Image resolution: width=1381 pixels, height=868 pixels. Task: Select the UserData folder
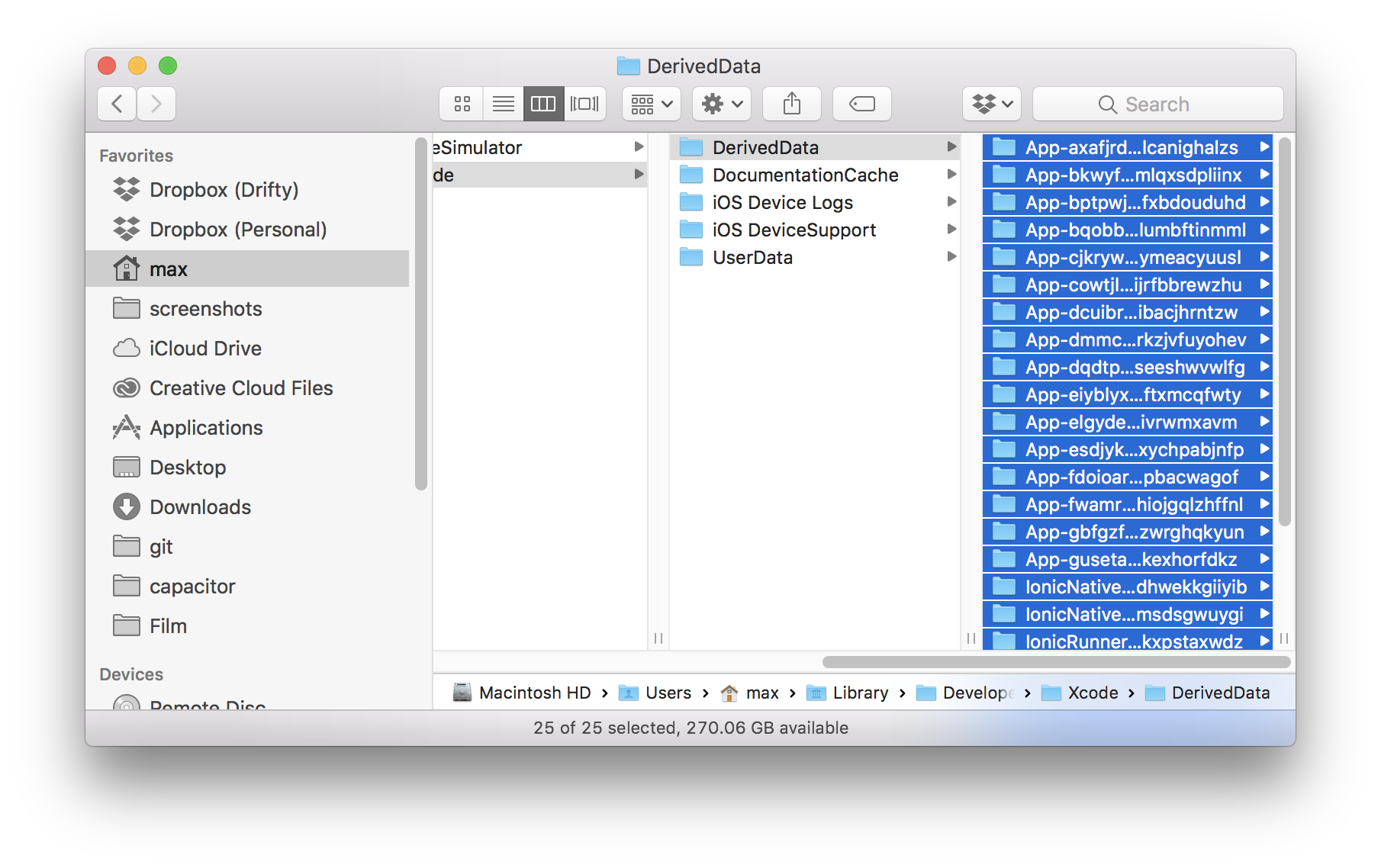752,257
